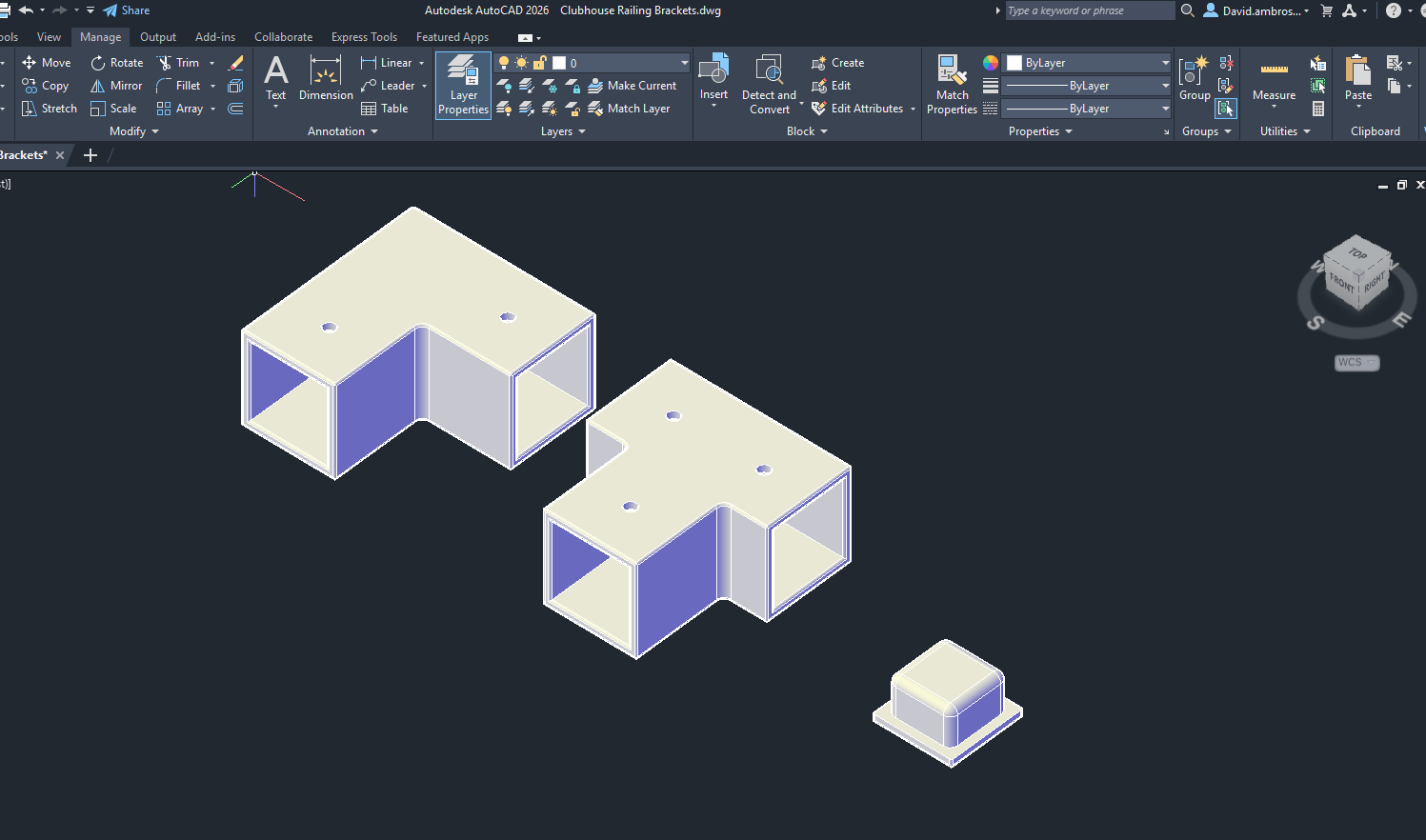Start the multiline Text tool
The image size is (1426, 840).
[x=276, y=77]
